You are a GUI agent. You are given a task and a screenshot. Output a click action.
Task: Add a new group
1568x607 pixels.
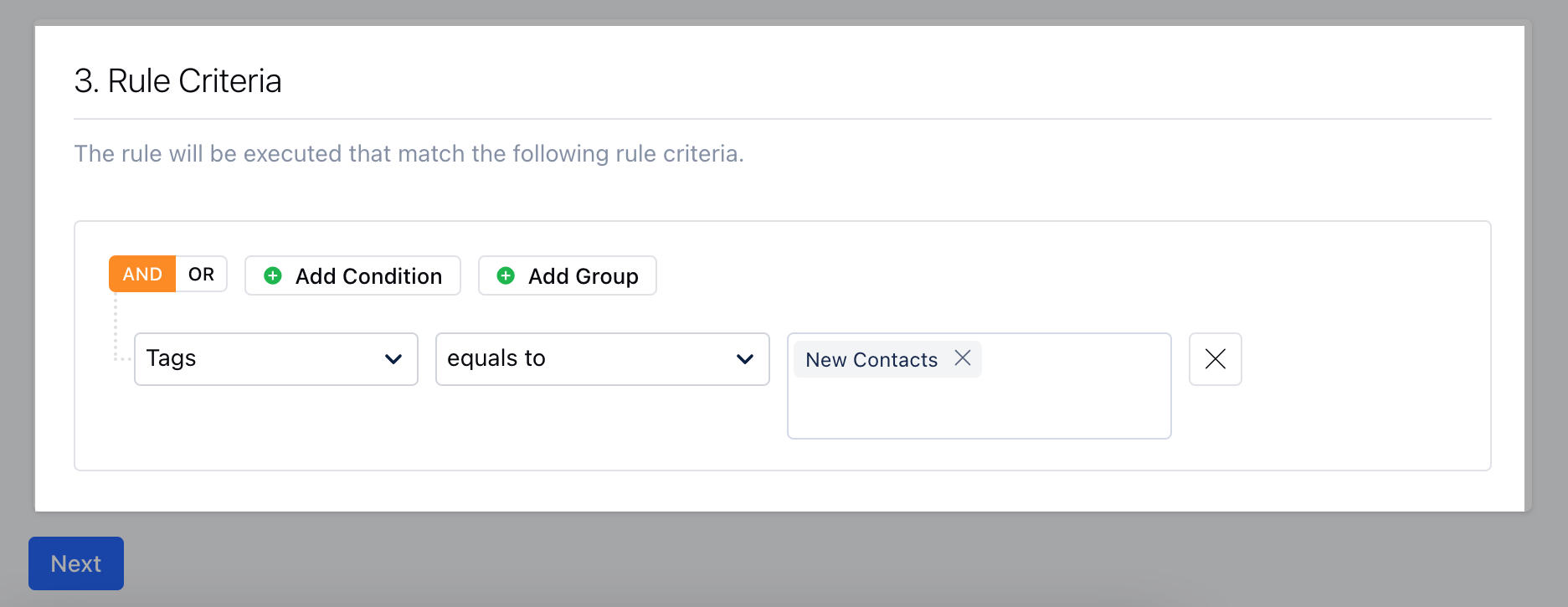(x=568, y=275)
